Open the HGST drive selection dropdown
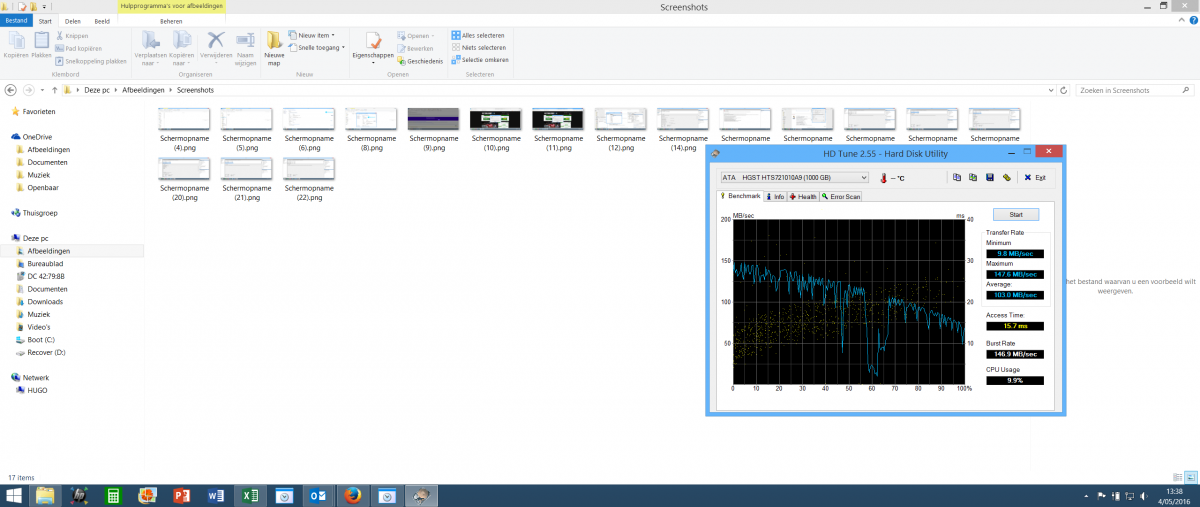 pyautogui.click(x=794, y=178)
